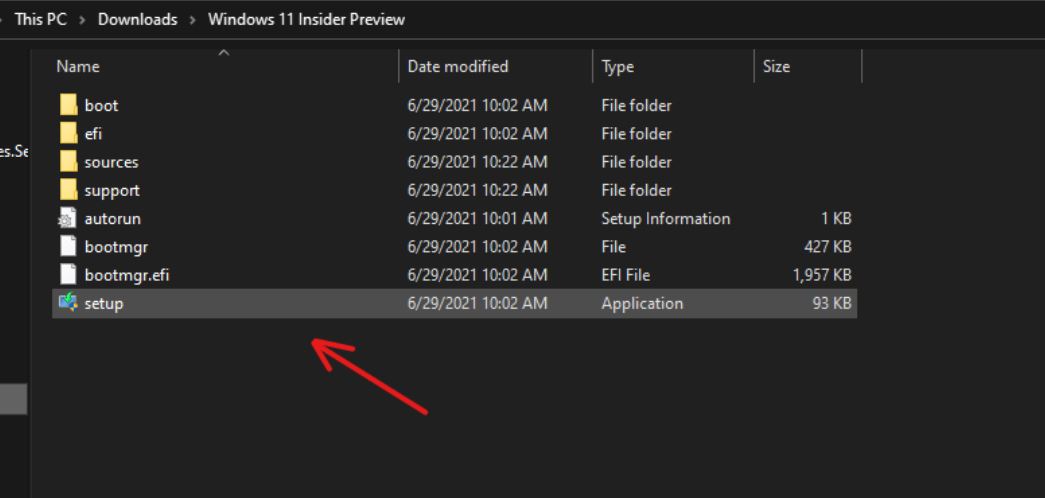Viewport: 1045px width, 498px height.
Task: Select the file name 'support'
Action: pos(112,190)
